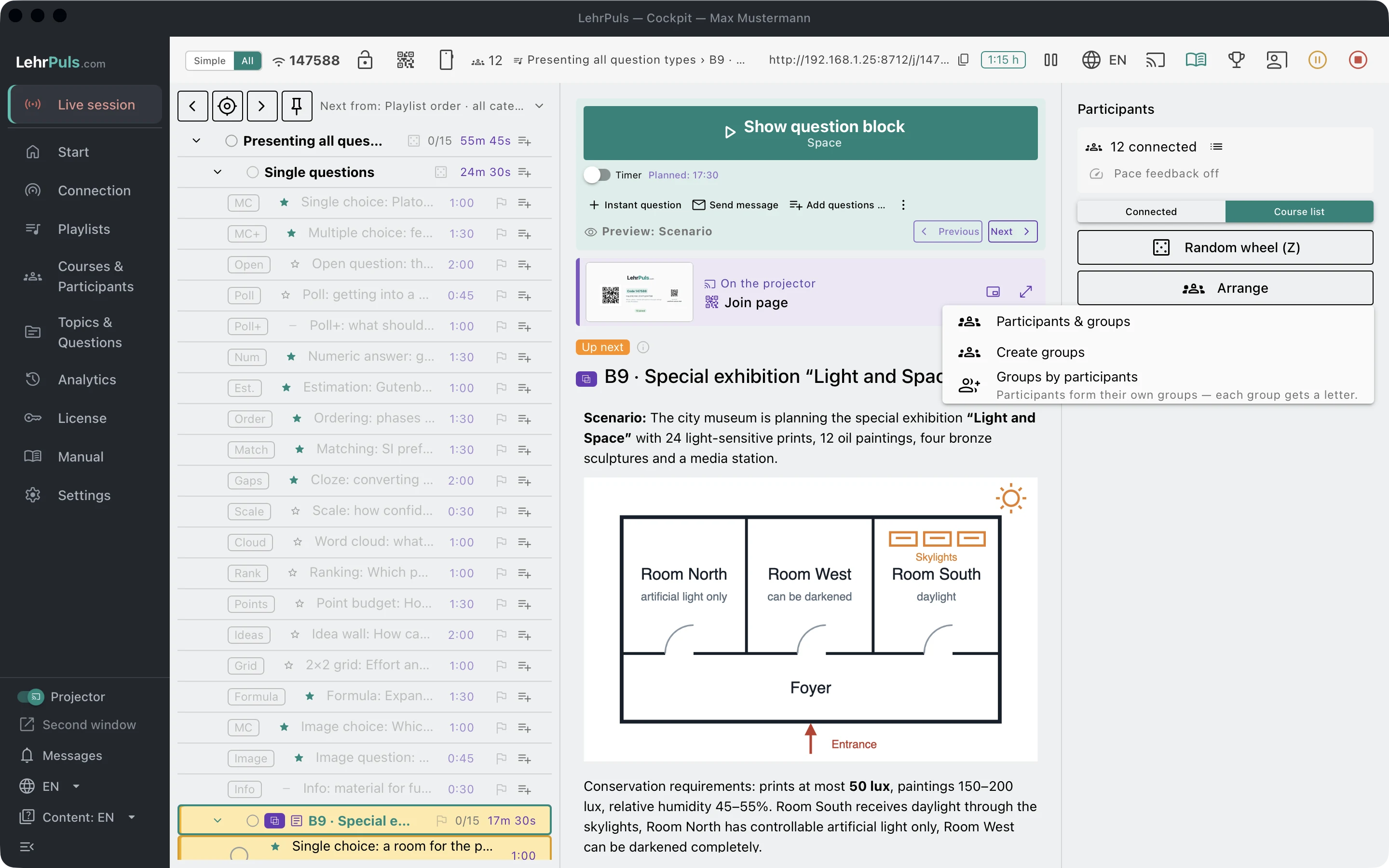Open the Random wheel (Z) button
Screen dimensions: 1389x868
[x=1225, y=247]
